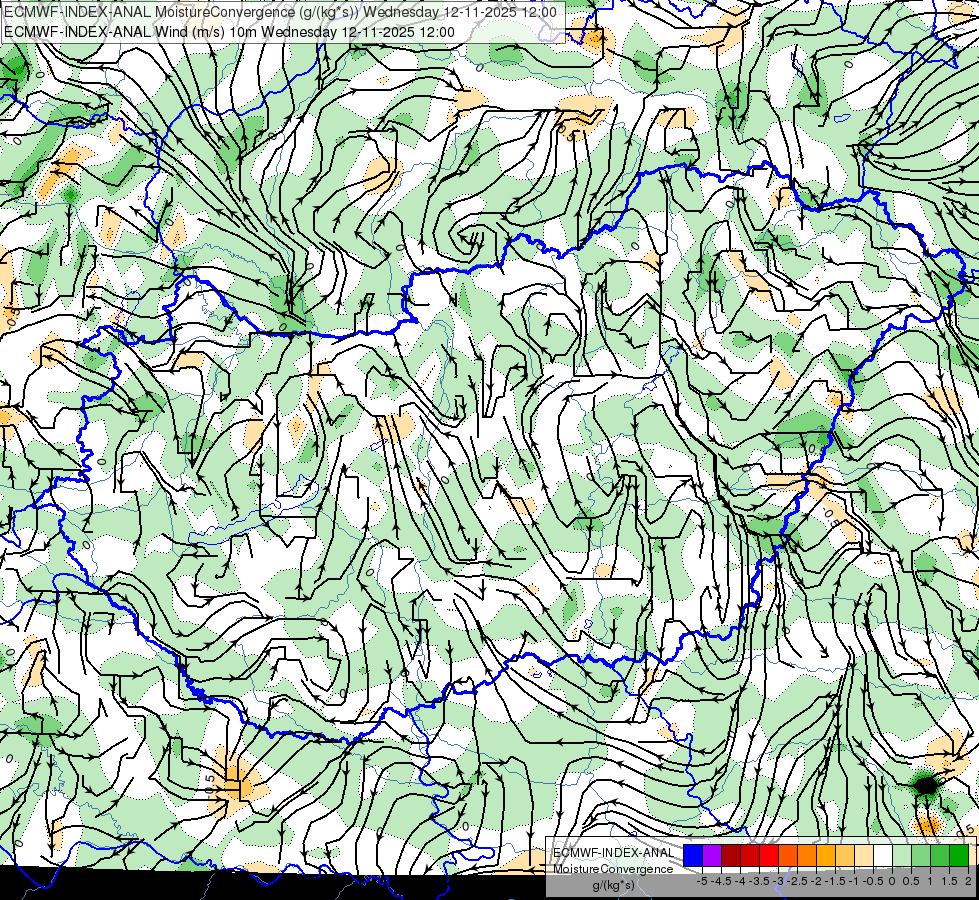Viewport: 979px width, 900px height.
Task: Click the orange swatch between -3 and -2.5
Action: click(788, 855)
